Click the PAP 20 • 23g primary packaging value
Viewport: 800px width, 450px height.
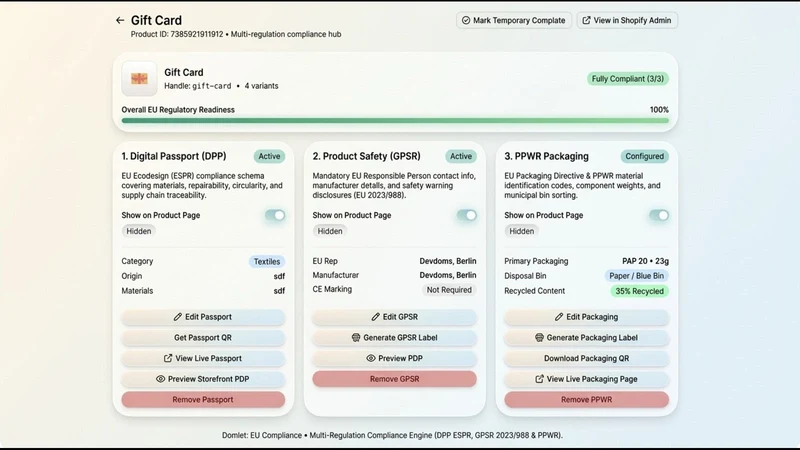(x=645, y=261)
